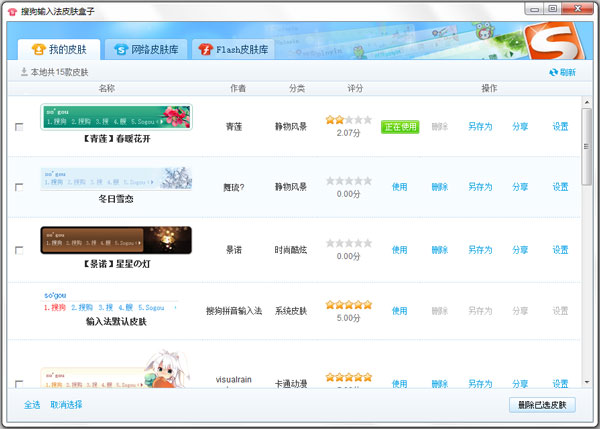Click the 全选 link

[x=32, y=405]
